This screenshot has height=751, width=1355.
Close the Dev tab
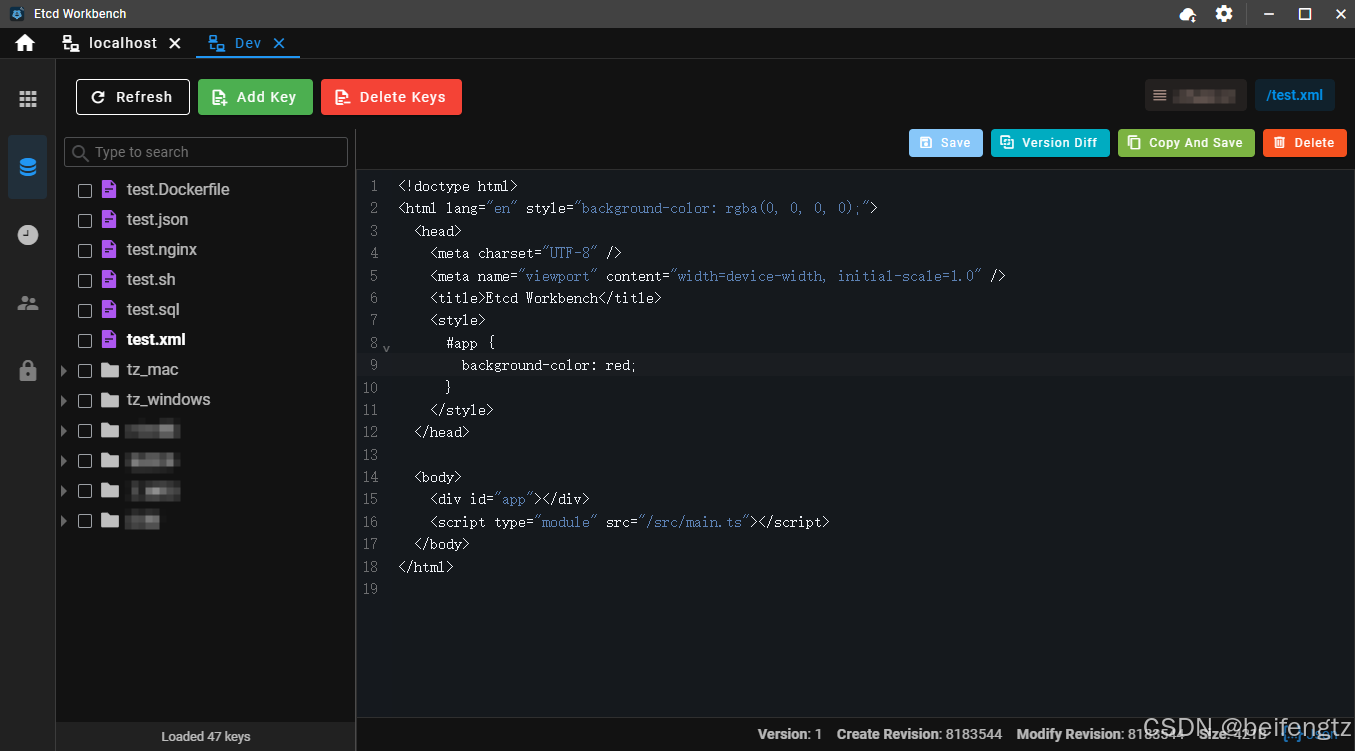[279, 43]
